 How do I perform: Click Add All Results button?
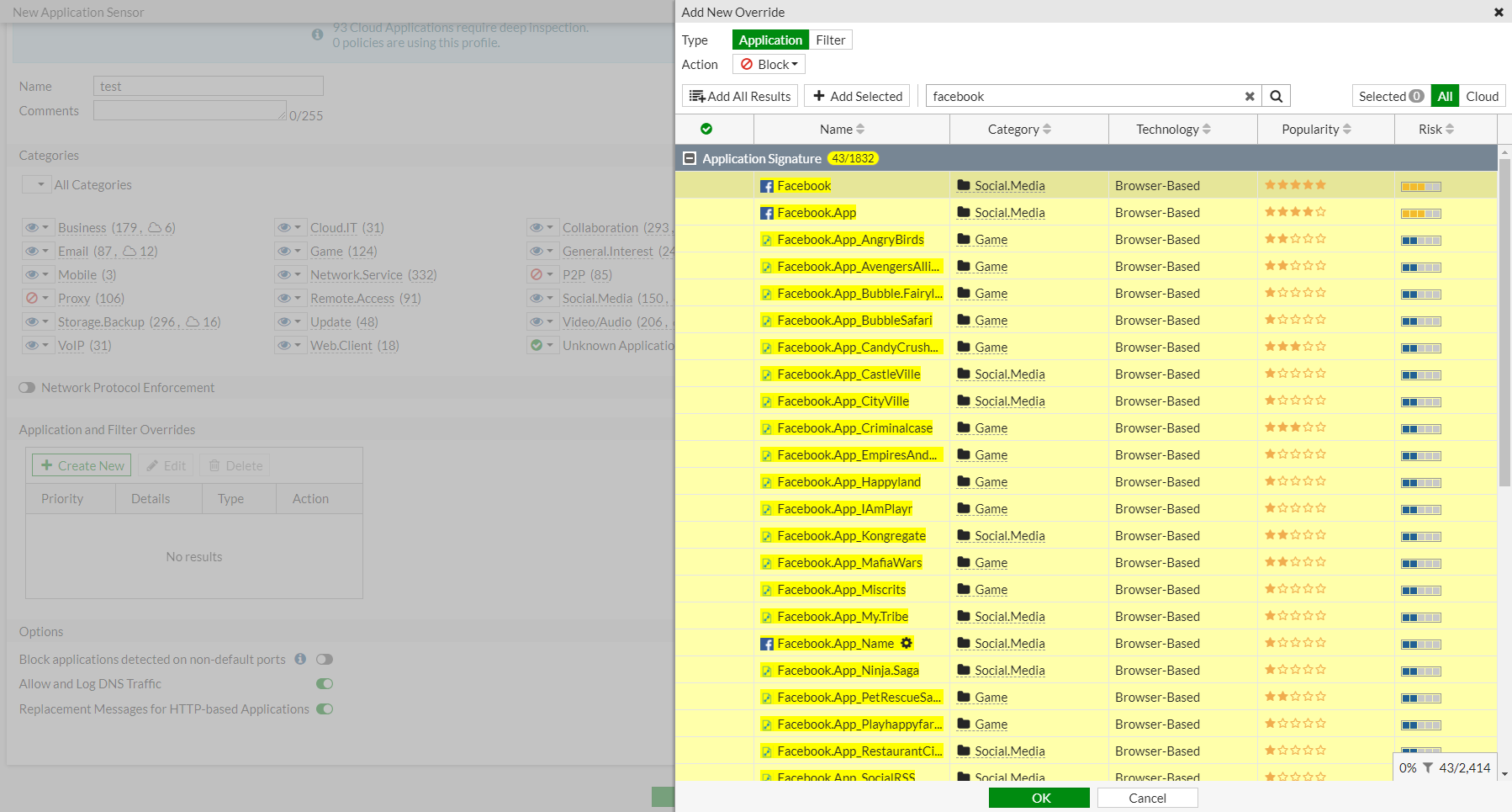tap(740, 96)
